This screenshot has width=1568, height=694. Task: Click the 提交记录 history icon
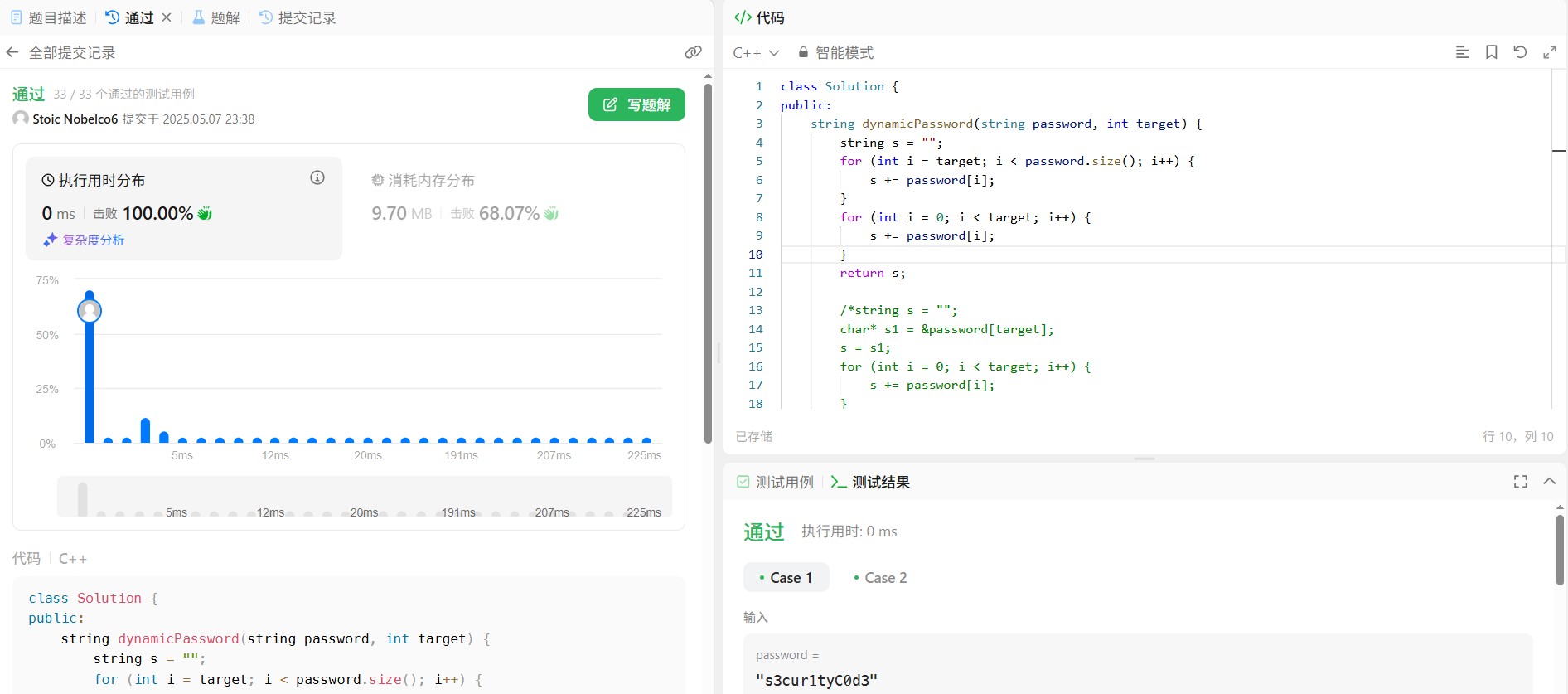pos(266,17)
